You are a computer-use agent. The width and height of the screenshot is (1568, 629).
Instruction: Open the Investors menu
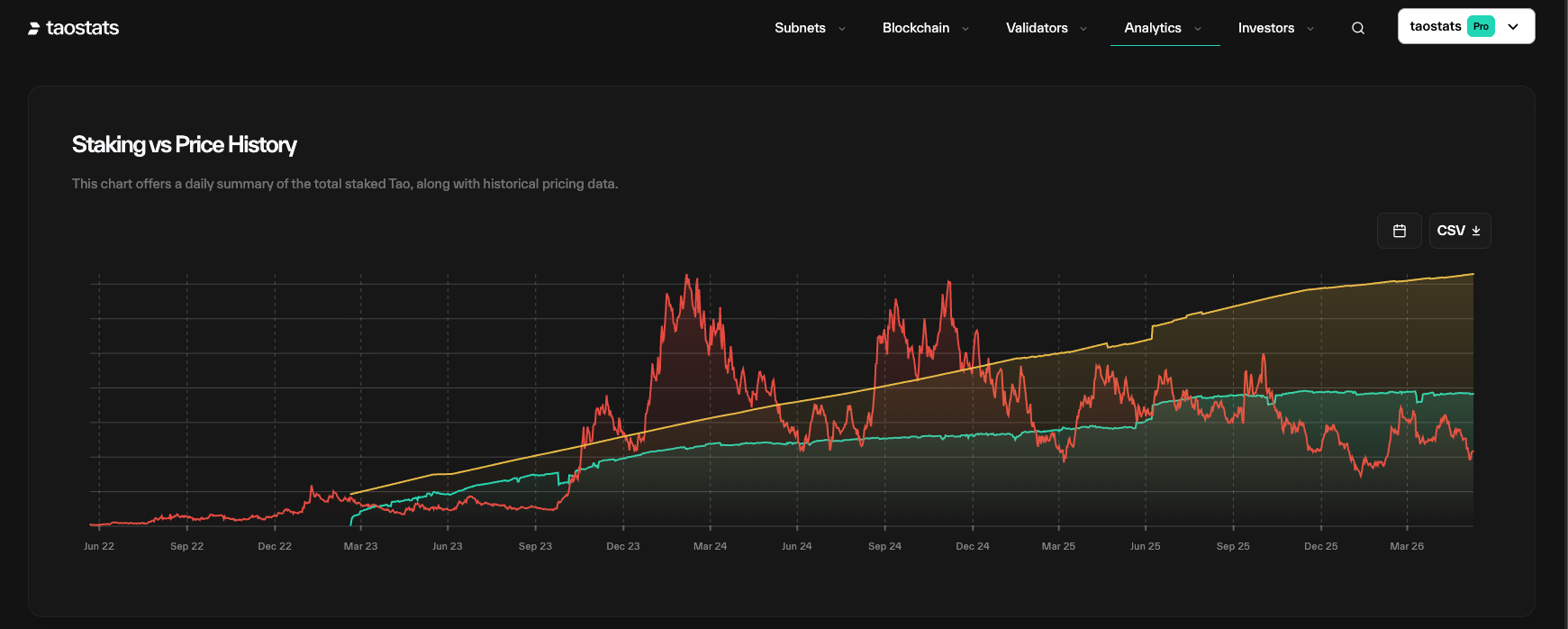(1266, 28)
